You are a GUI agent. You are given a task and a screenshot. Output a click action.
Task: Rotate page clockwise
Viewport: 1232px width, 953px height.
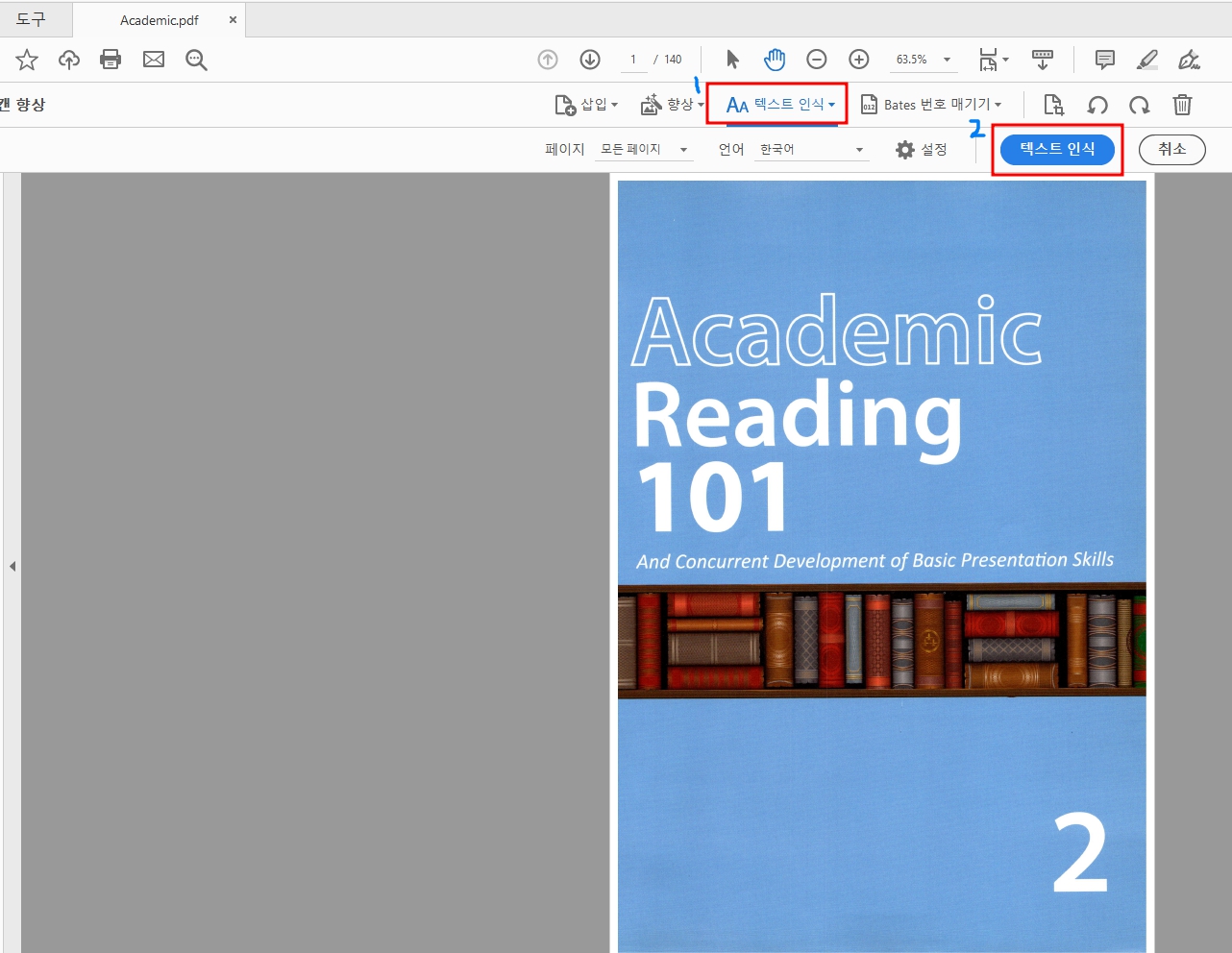[1140, 105]
